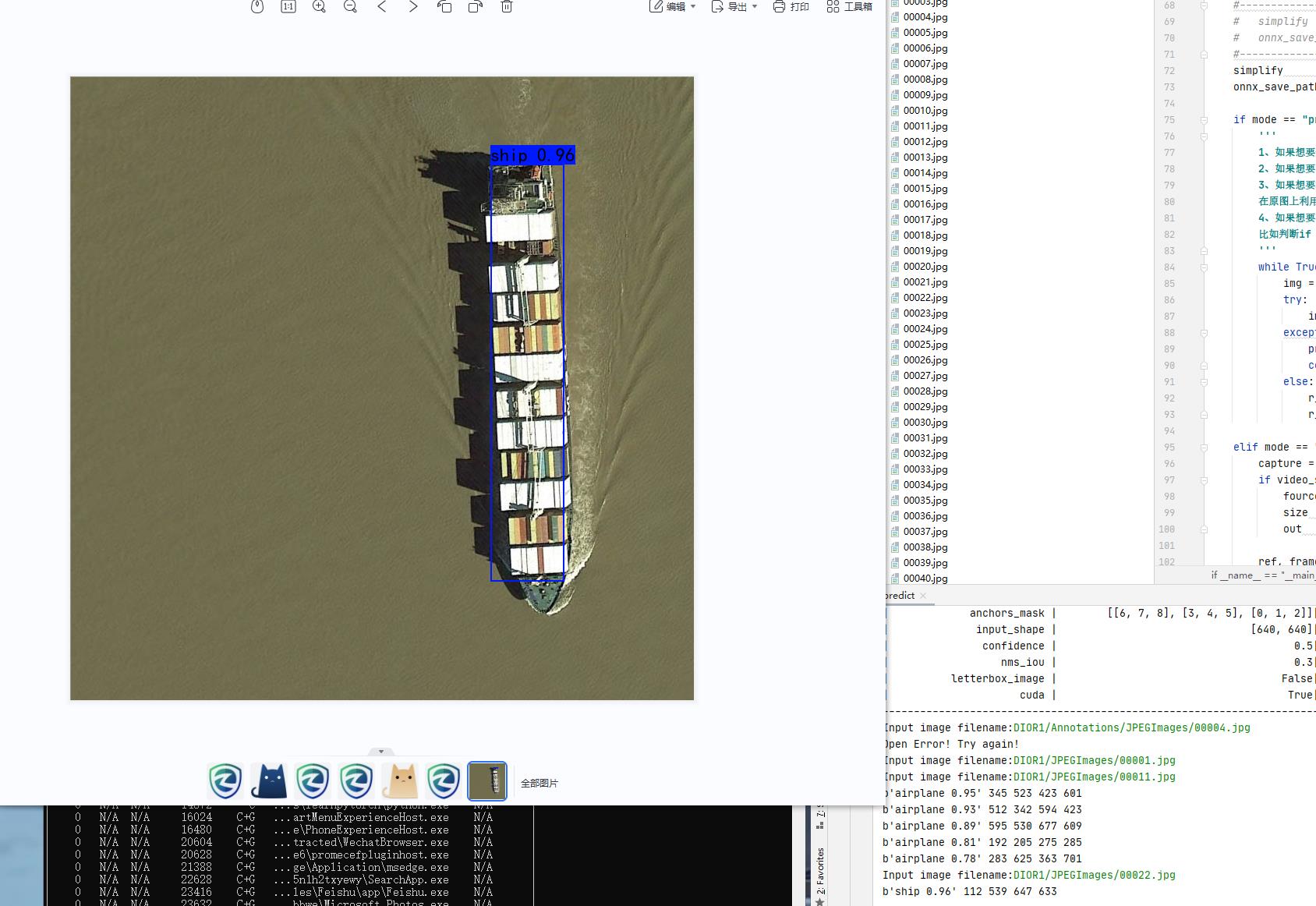Collapse the thumbnail strip with the arrow
The width and height of the screenshot is (1316, 906).
point(381,752)
